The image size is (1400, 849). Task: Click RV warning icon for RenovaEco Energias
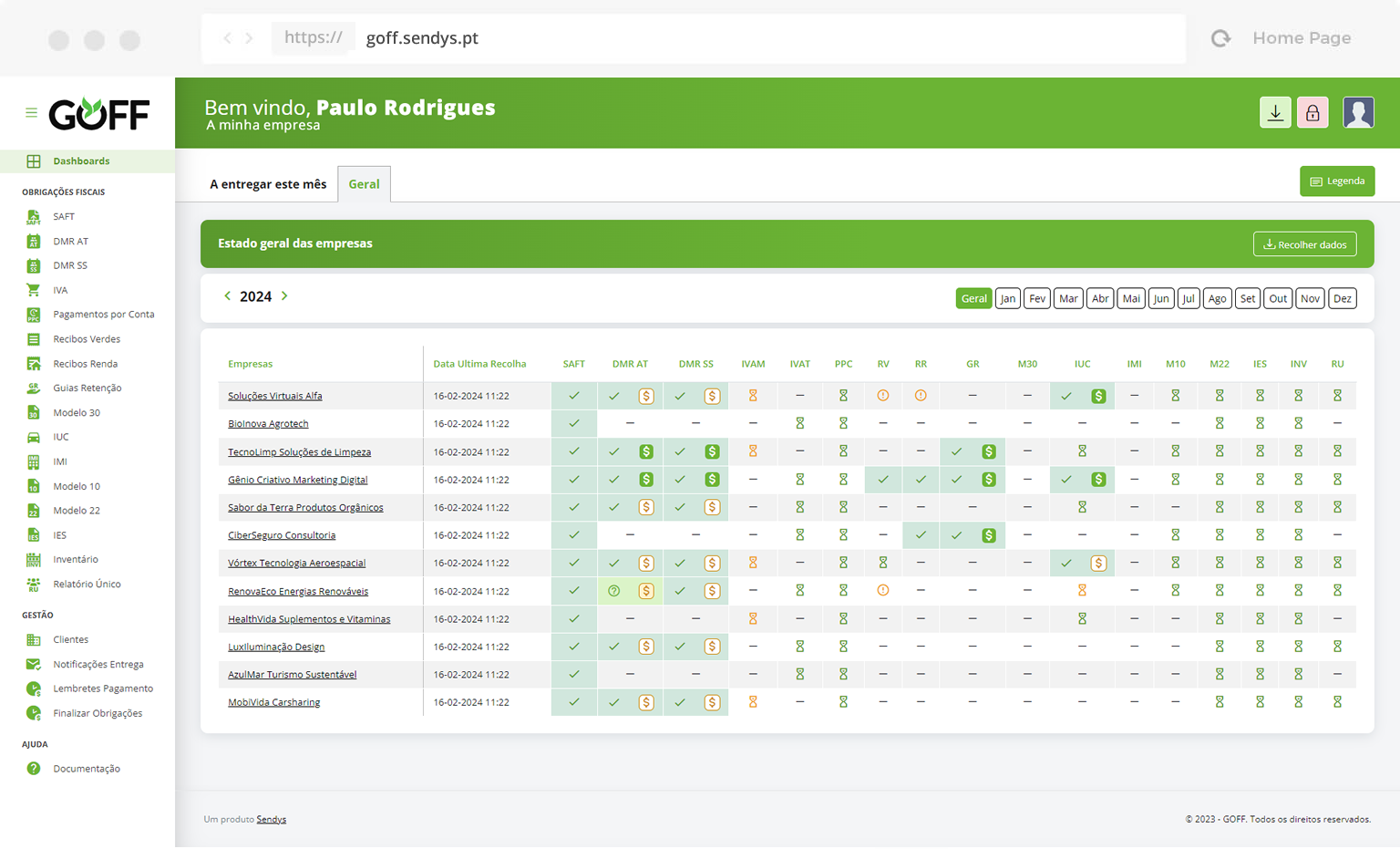pos(883,591)
